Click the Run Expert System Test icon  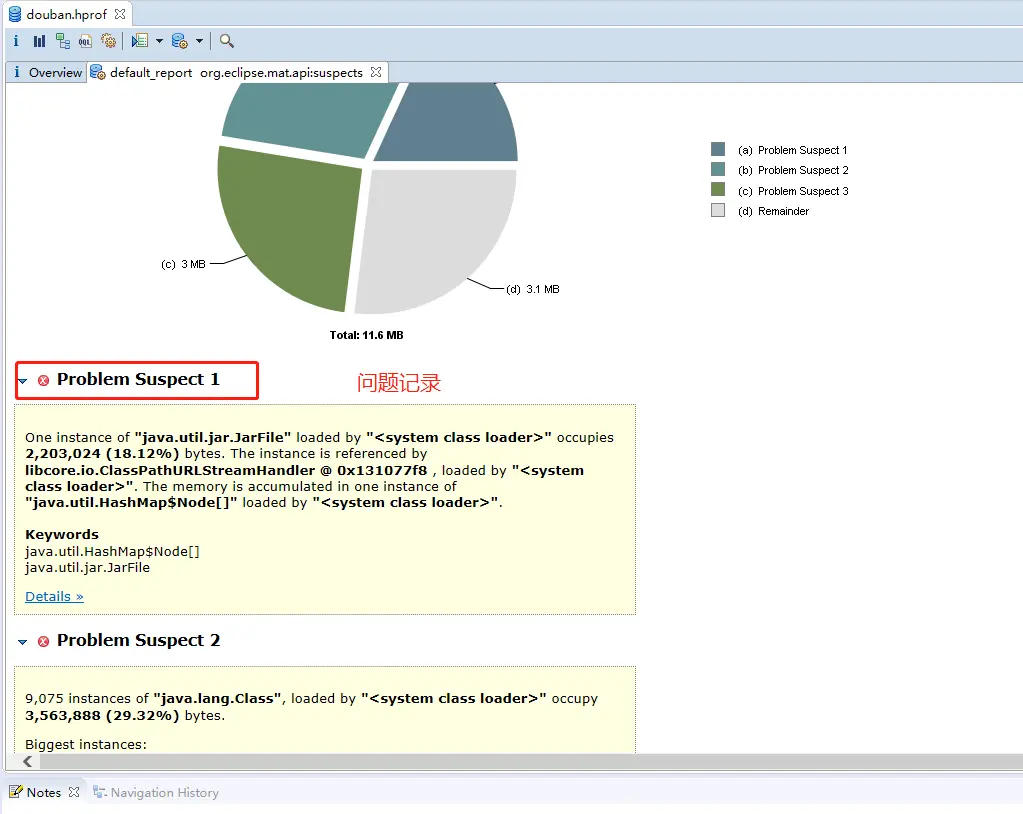point(140,41)
